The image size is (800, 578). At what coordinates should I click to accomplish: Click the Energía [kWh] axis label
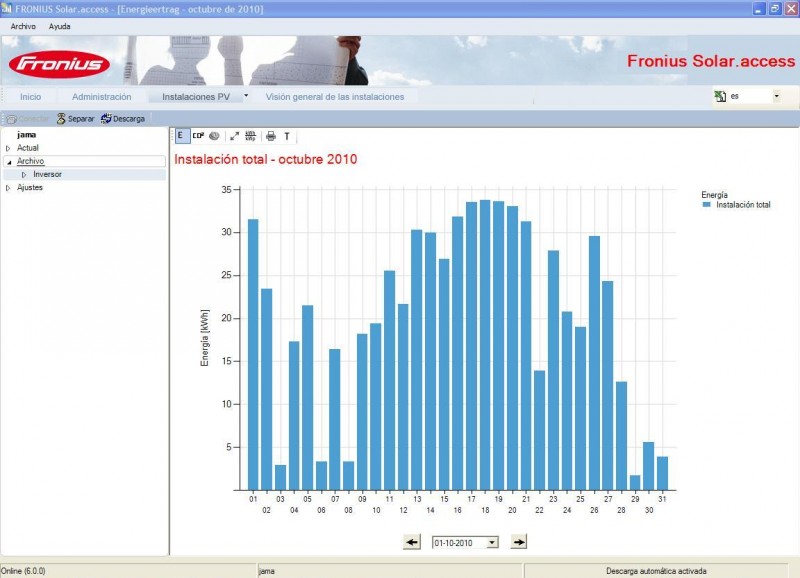coord(205,338)
